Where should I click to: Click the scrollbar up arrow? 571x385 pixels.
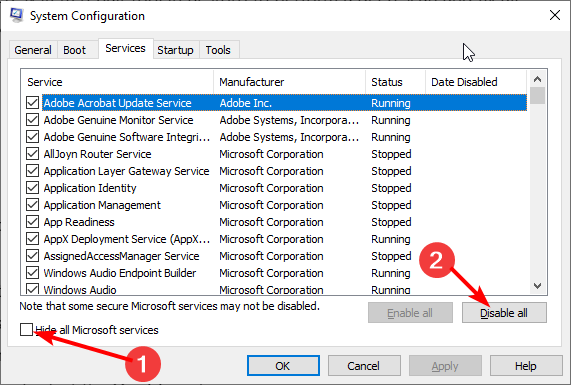[x=537, y=79]
